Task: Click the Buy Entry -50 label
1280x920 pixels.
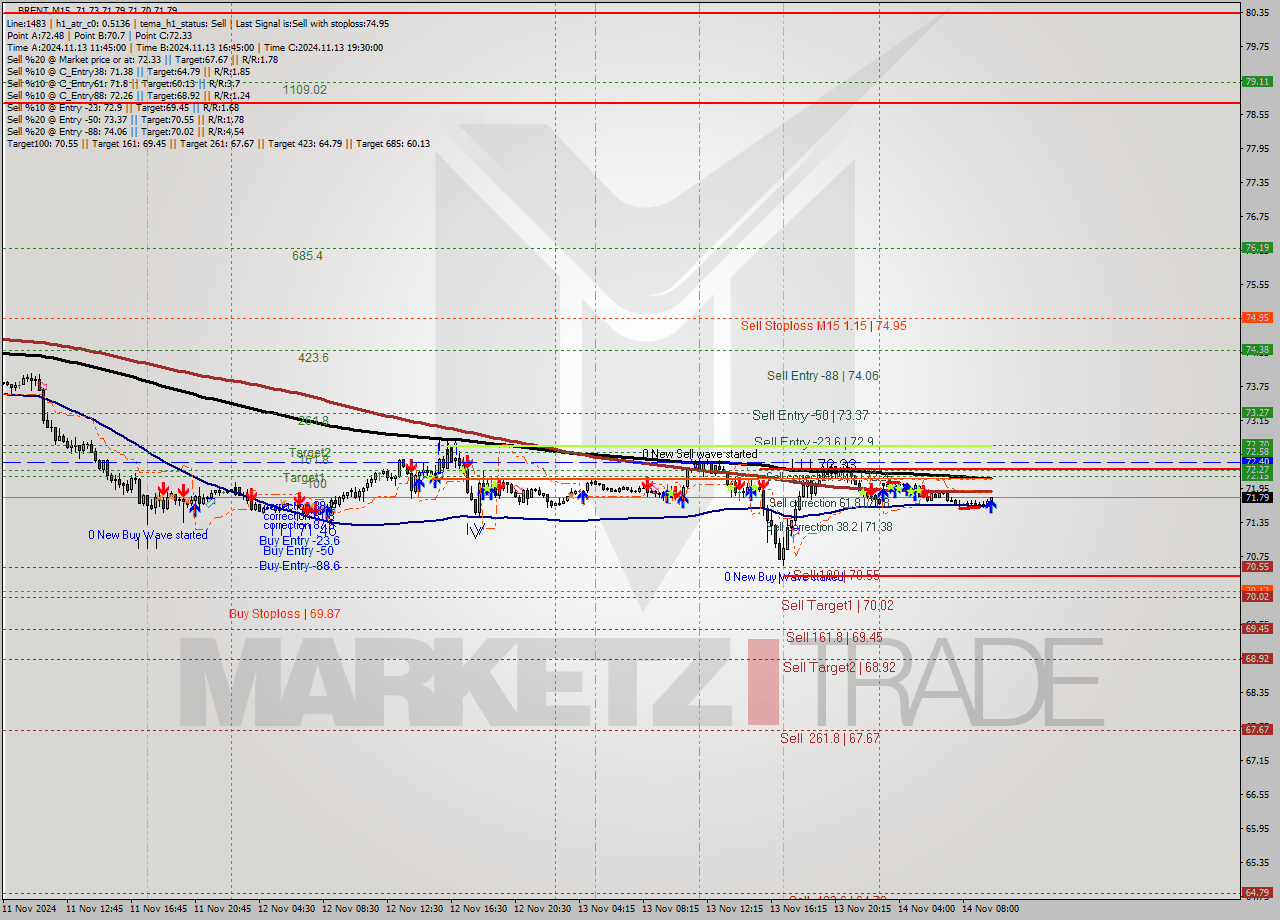Action: pyautogui.click(x=297, y=551)
